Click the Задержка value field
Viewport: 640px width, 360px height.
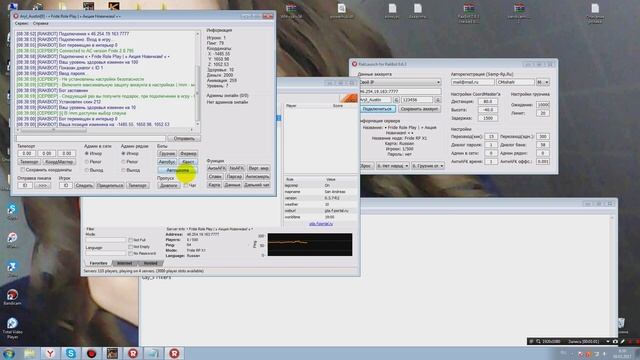(487, 118)
